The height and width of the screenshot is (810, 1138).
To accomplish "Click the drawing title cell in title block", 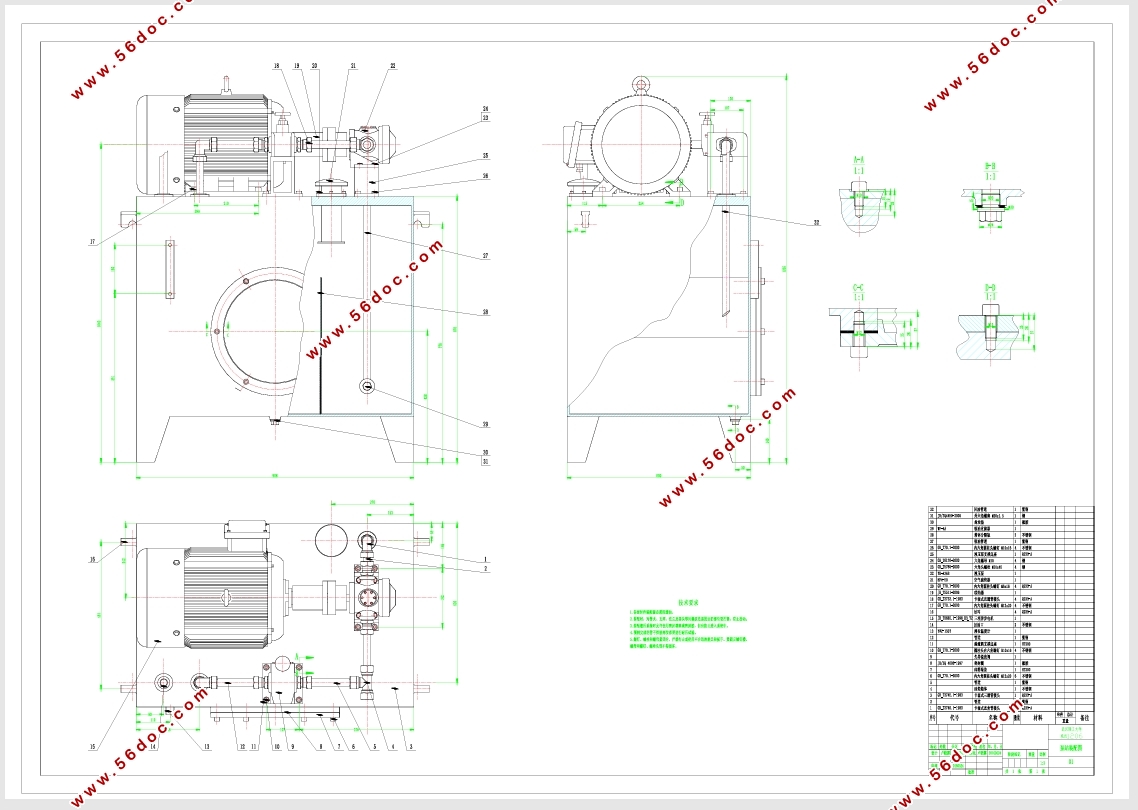I will point(1072,748).
